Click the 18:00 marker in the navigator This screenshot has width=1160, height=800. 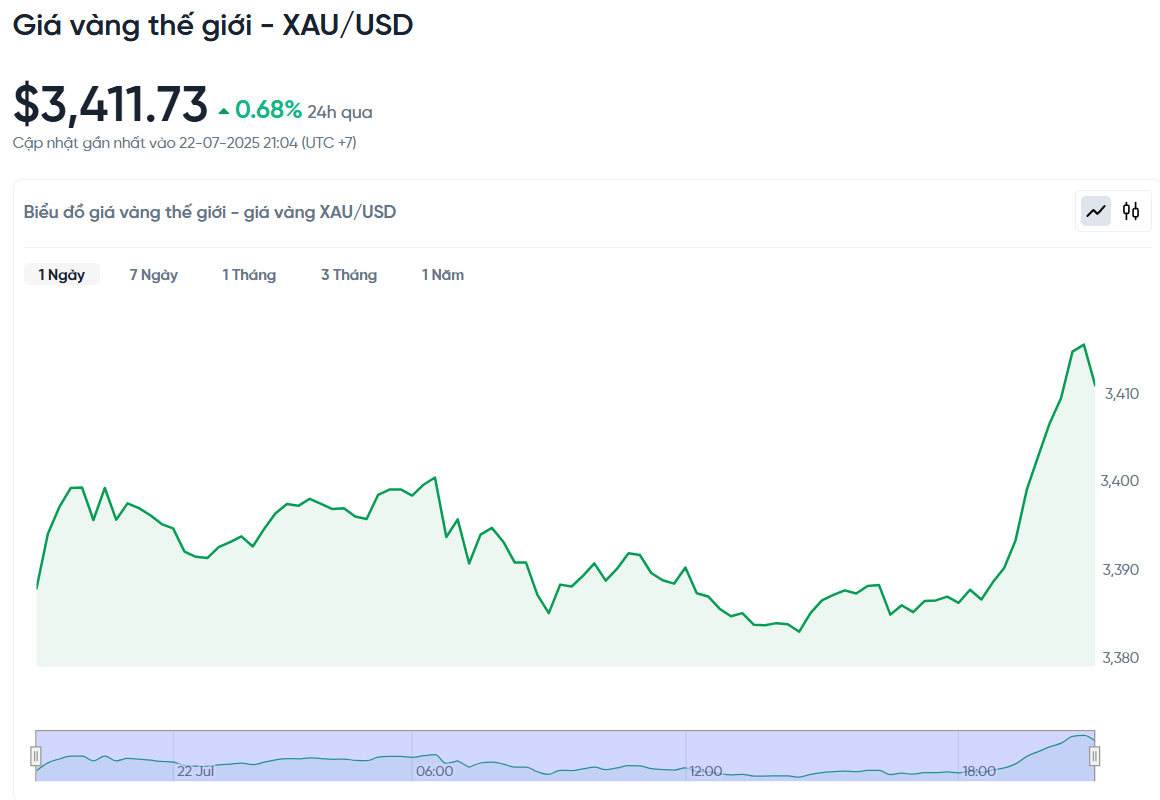point(979,771)
